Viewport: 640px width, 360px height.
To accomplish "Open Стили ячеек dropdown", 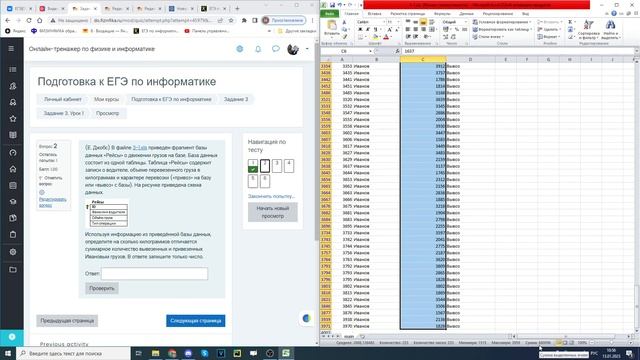I will 488,37.
